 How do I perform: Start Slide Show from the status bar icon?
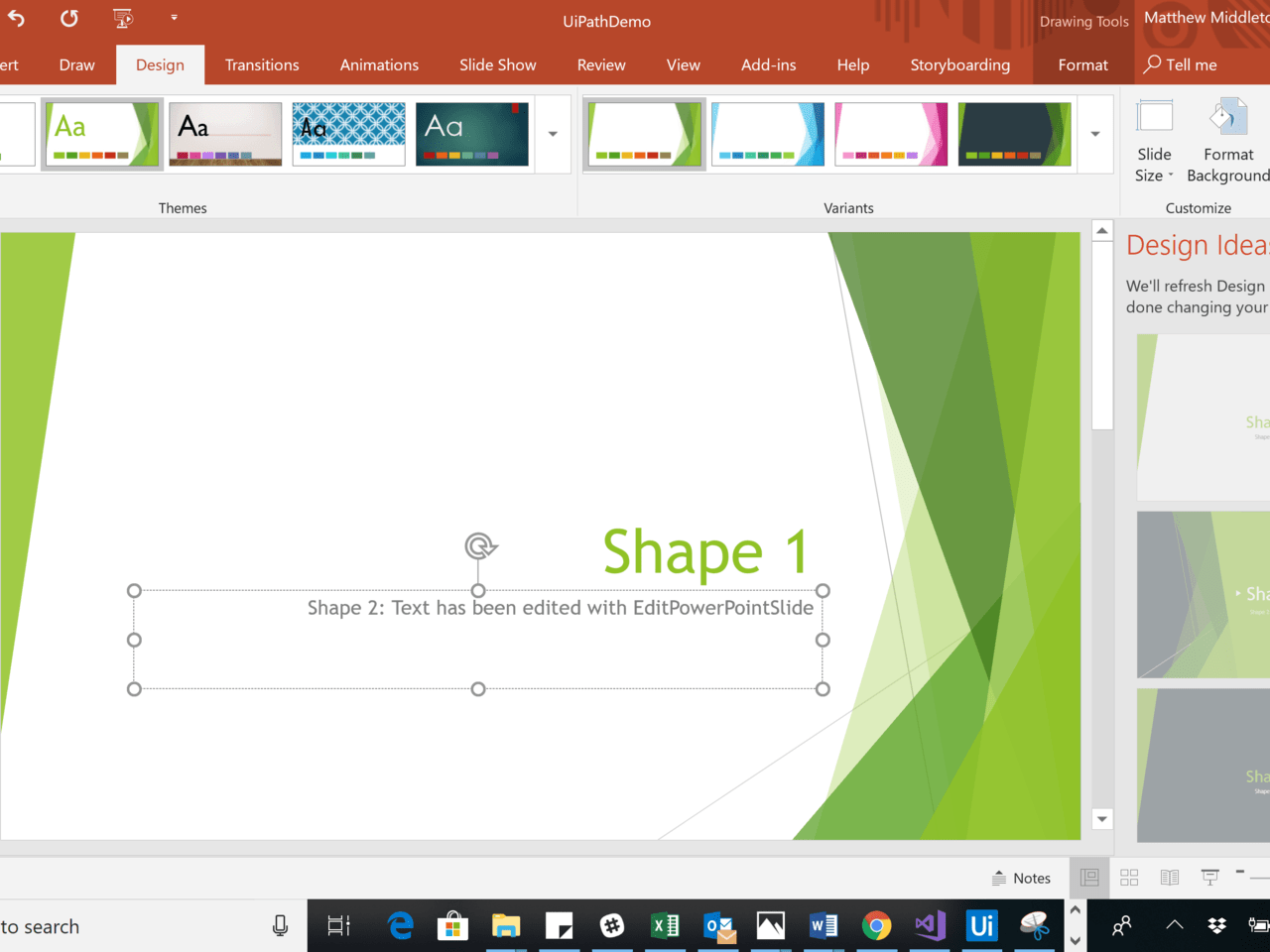[x=1208, y=877]
